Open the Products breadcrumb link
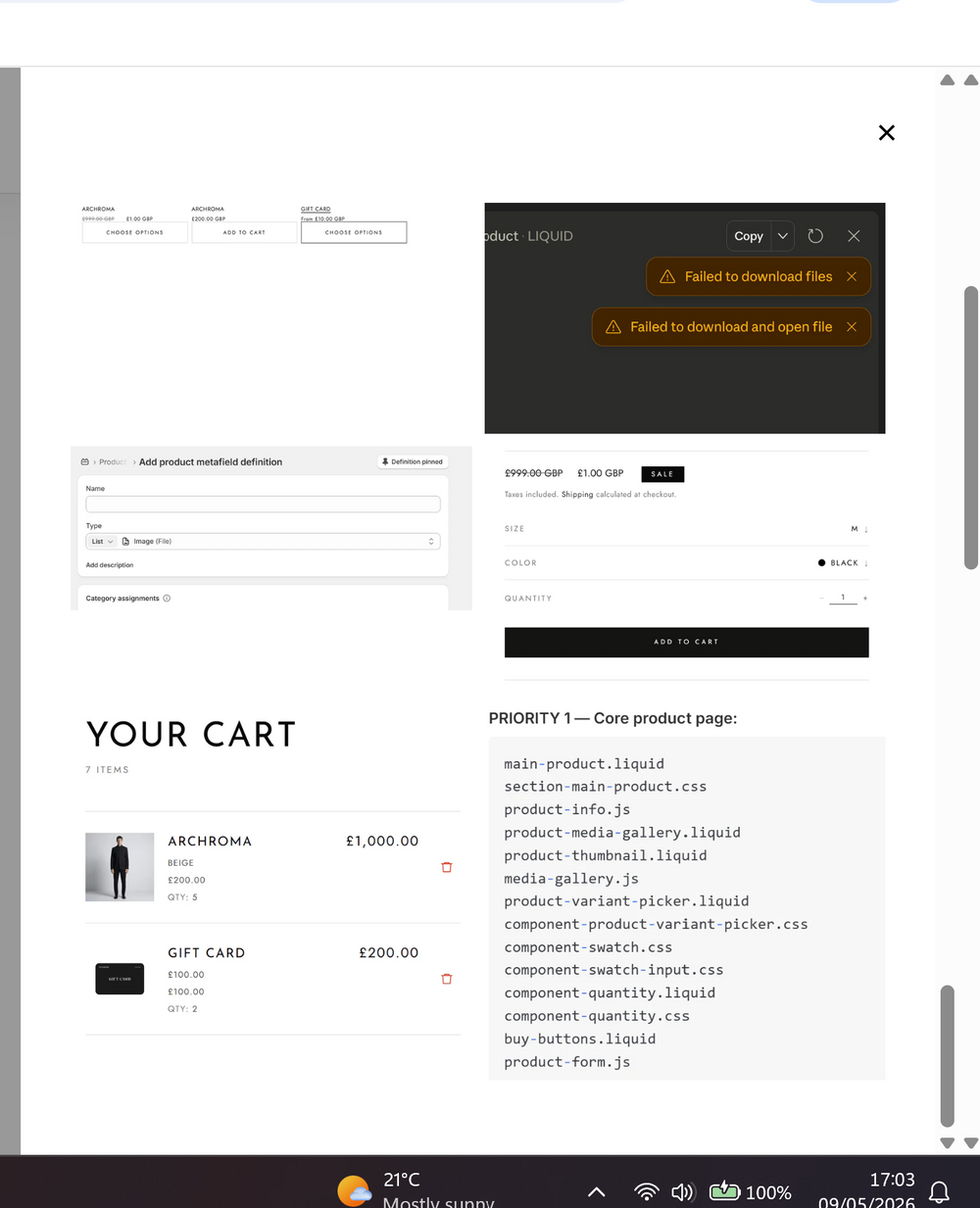The image size is (980, 1208). pyautogui.click(x=112, y=461)
